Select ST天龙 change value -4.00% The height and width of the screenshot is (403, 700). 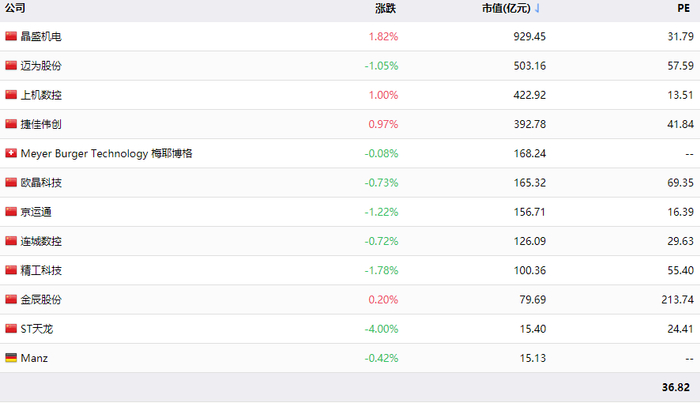click(x=381, y=328)
